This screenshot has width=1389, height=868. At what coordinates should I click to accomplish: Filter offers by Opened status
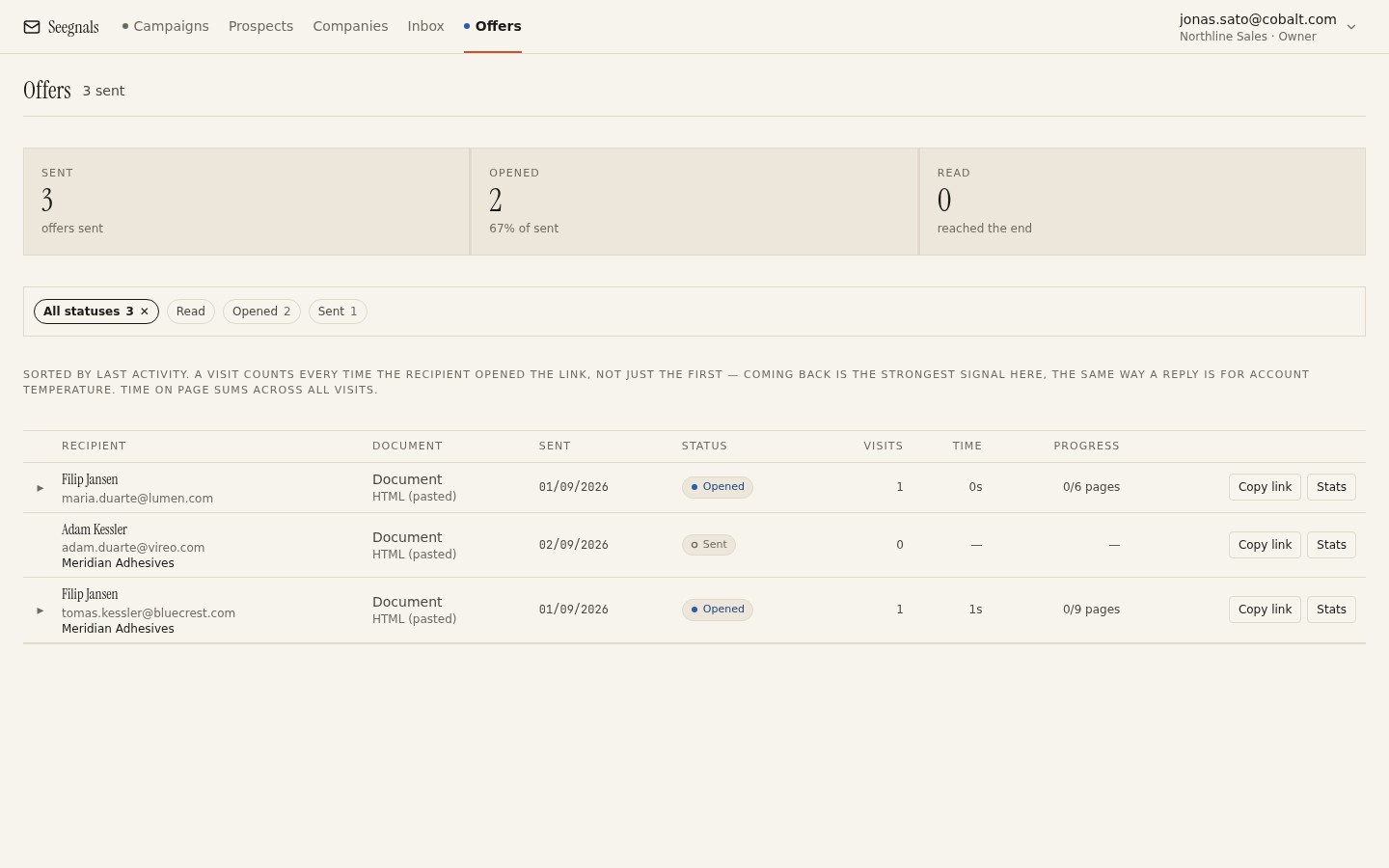point(261,312)
